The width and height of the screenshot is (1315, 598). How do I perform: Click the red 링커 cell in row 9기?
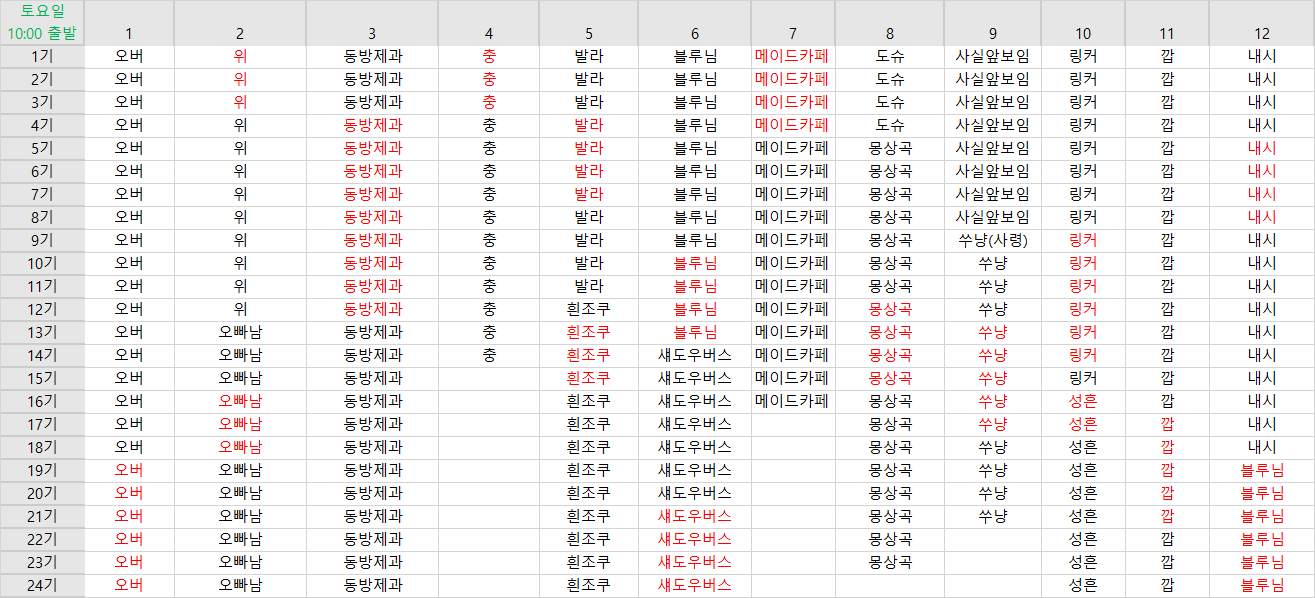(x=1083, y=240)
